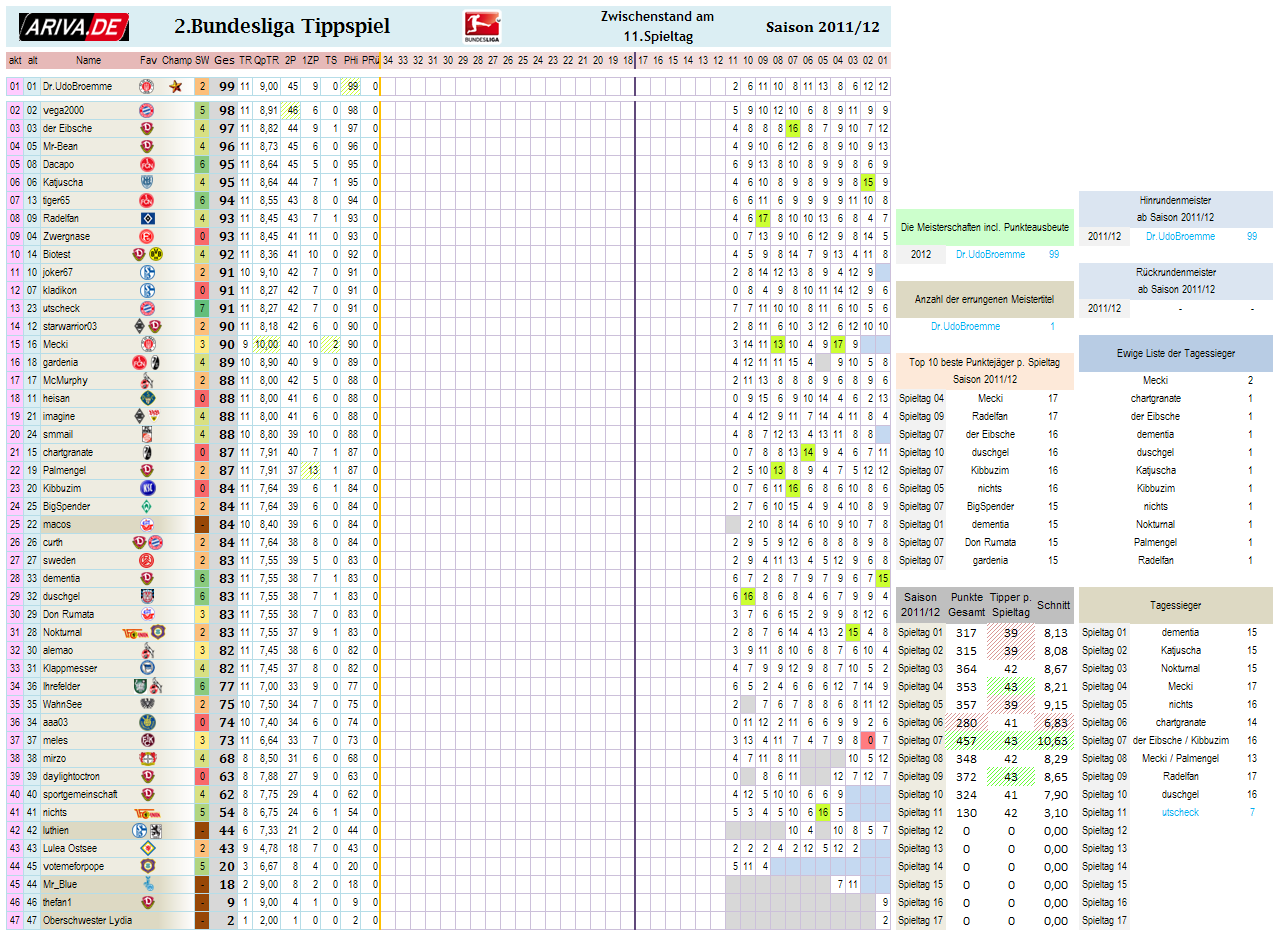1273x930 pixels.
Task: Click the name daylightoctron
Action: [71, 777]
